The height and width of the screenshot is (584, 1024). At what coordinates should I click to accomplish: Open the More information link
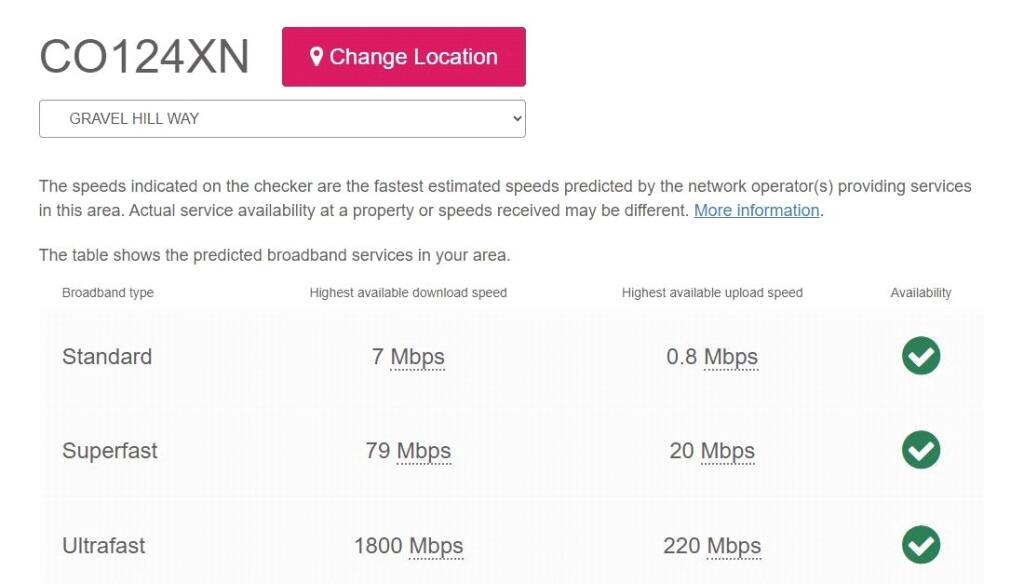[756, 210]
